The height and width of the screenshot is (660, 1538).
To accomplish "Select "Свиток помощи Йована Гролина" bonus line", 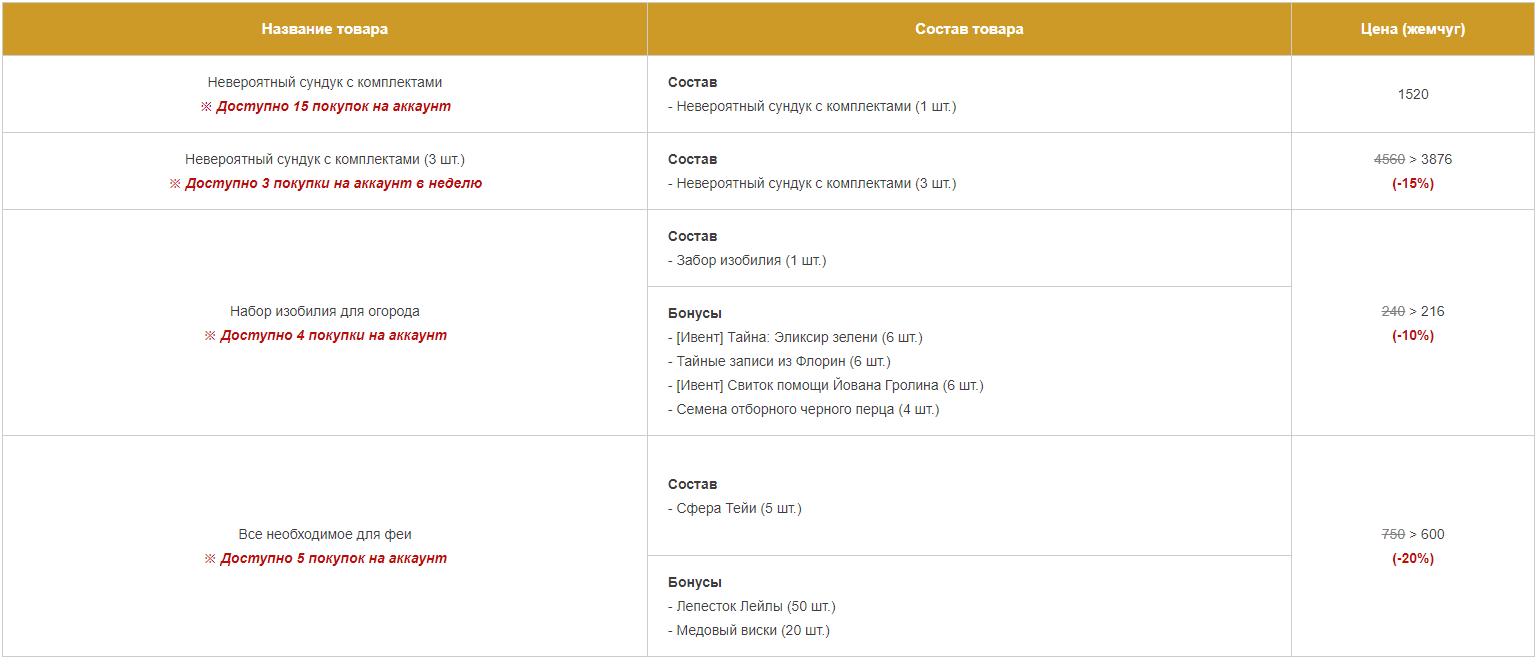I will [x=829, y=385].
